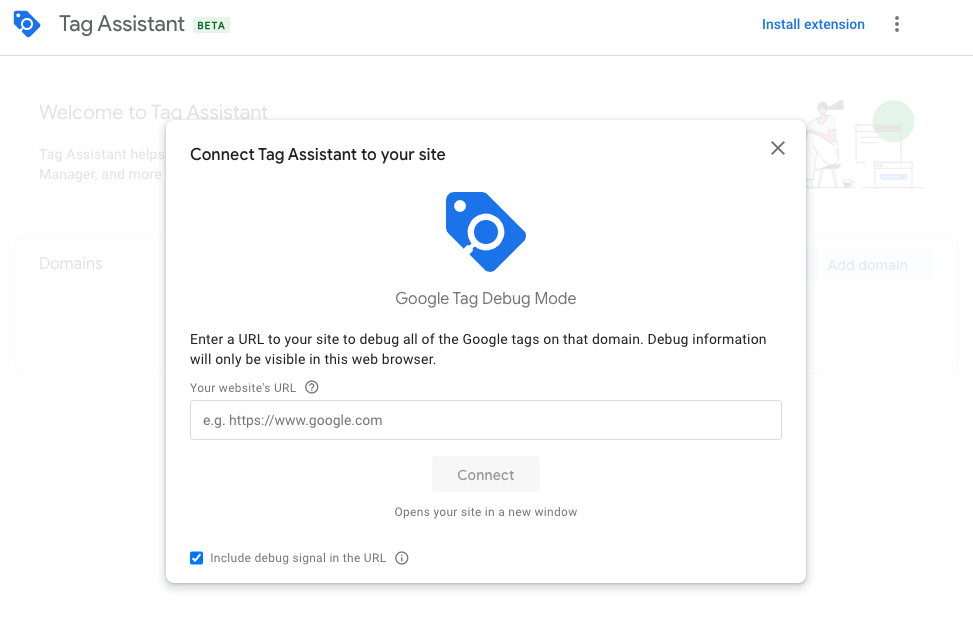Click the Enter a URL to your site description

coord(478,349)
